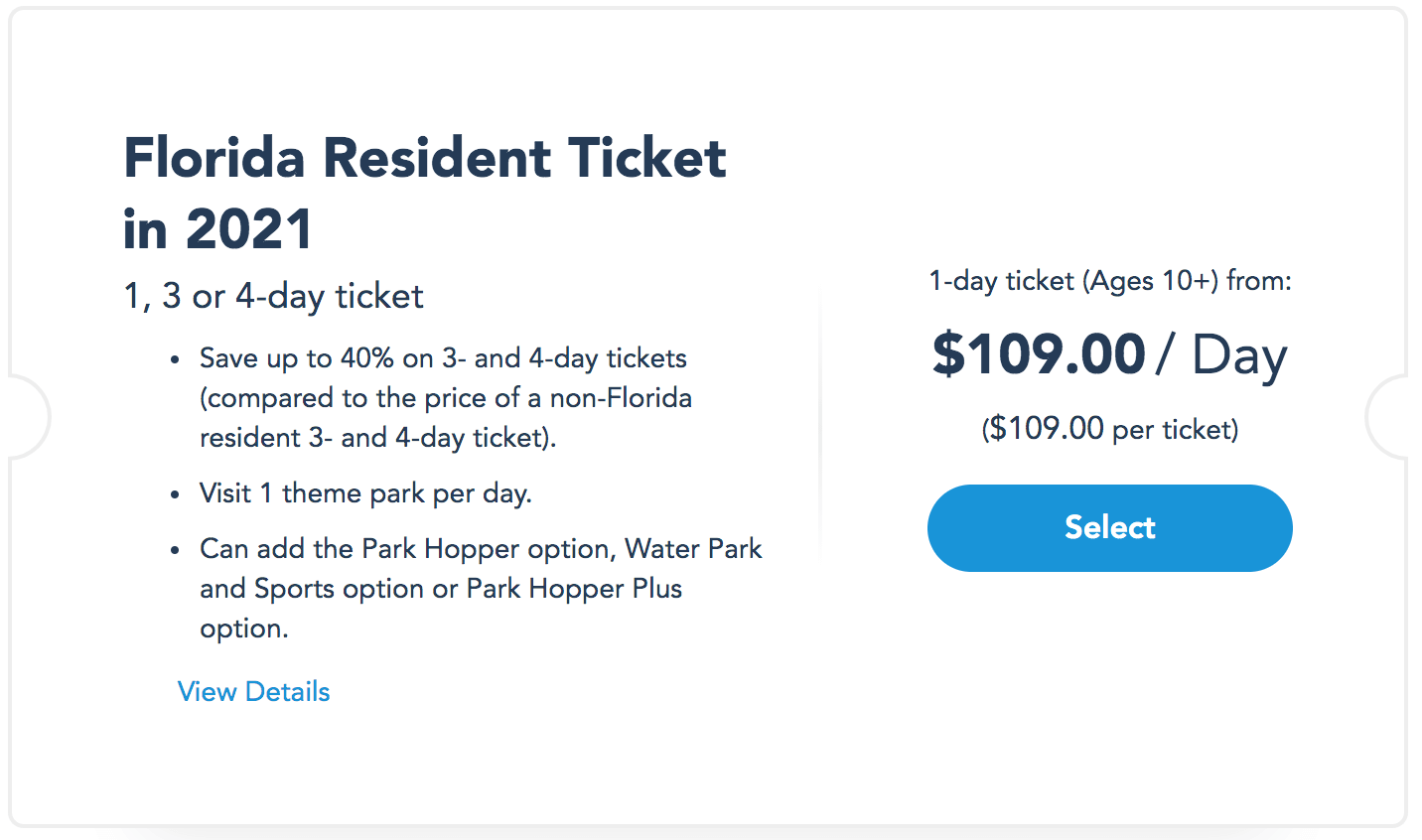Click the bold $109.00 price
Screen dimensions: 1422x840
coord(1039,354)
